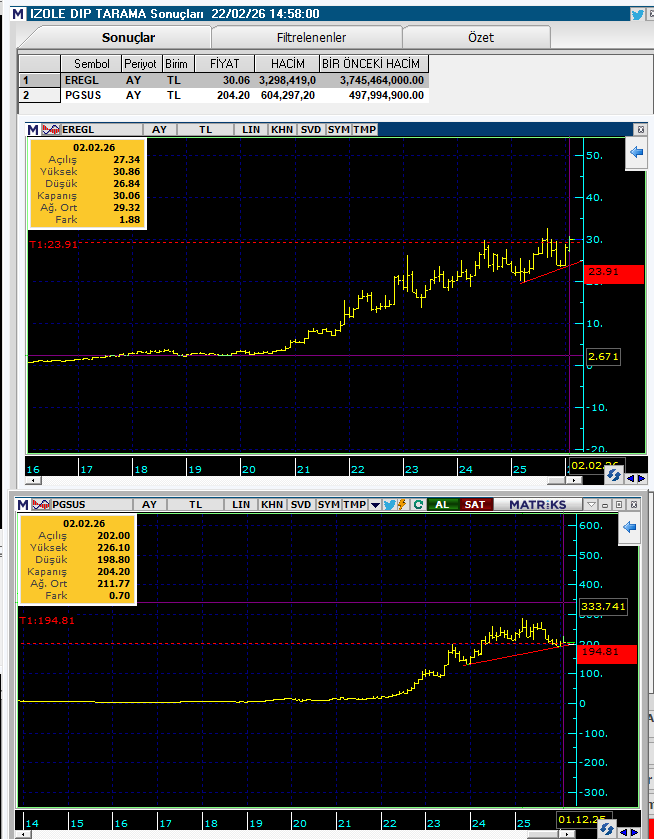Screen dimensions: 654x839
Task: Click the Twitter bird icon in the PGSUS toolbar
Action: (389, 505)
